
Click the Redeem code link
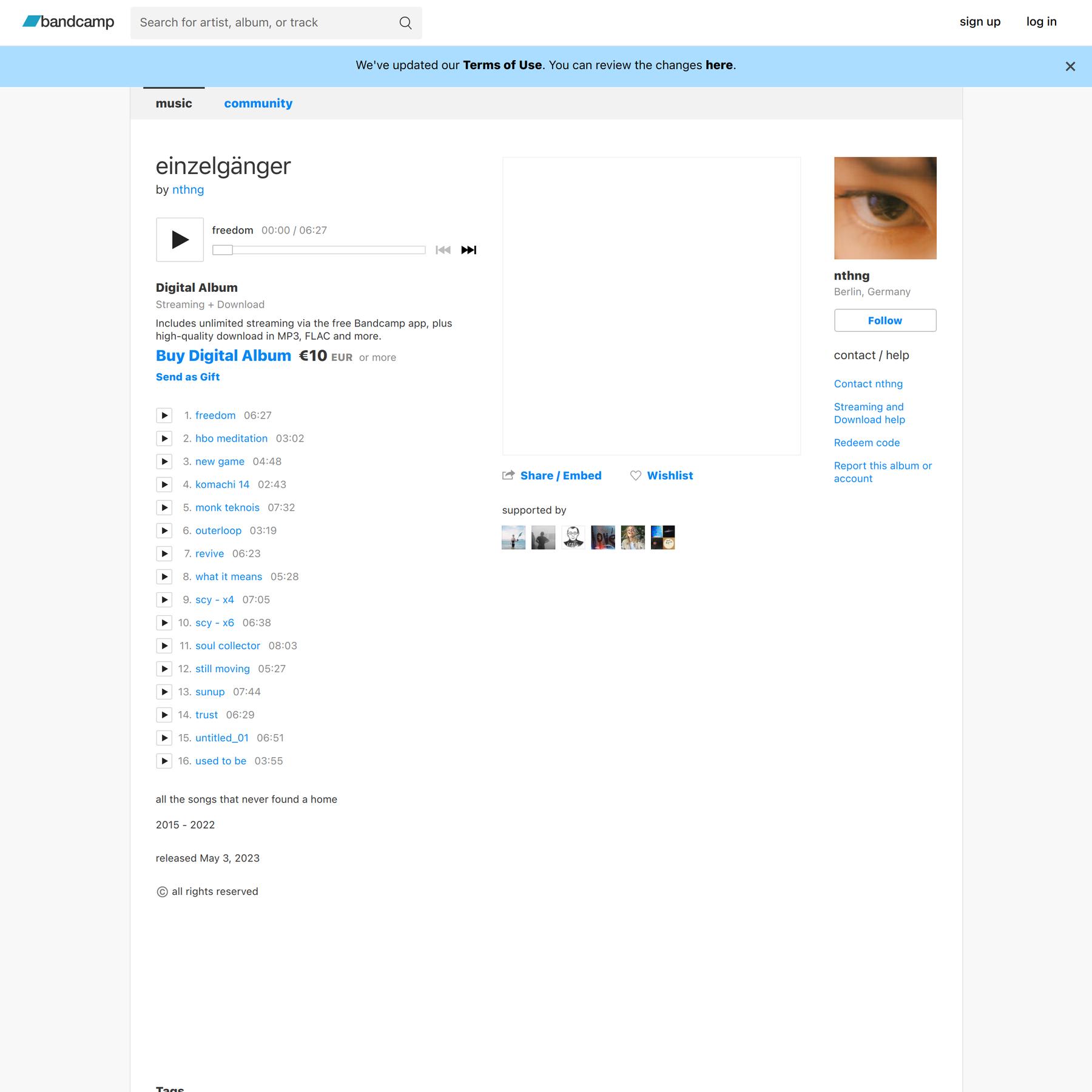[x=867, y=443]
